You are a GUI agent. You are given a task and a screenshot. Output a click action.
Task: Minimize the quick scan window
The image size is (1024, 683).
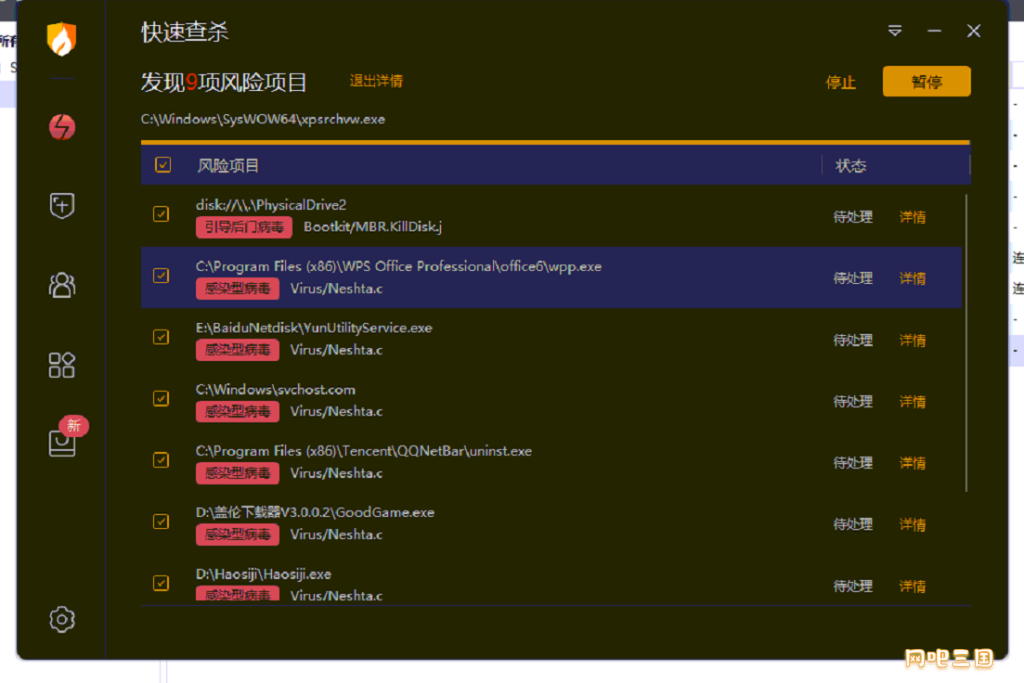(935, 31)
